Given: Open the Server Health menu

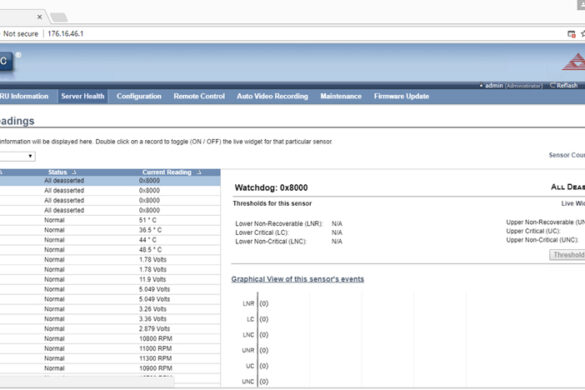Looking at the screenshot, I should 82,96.
